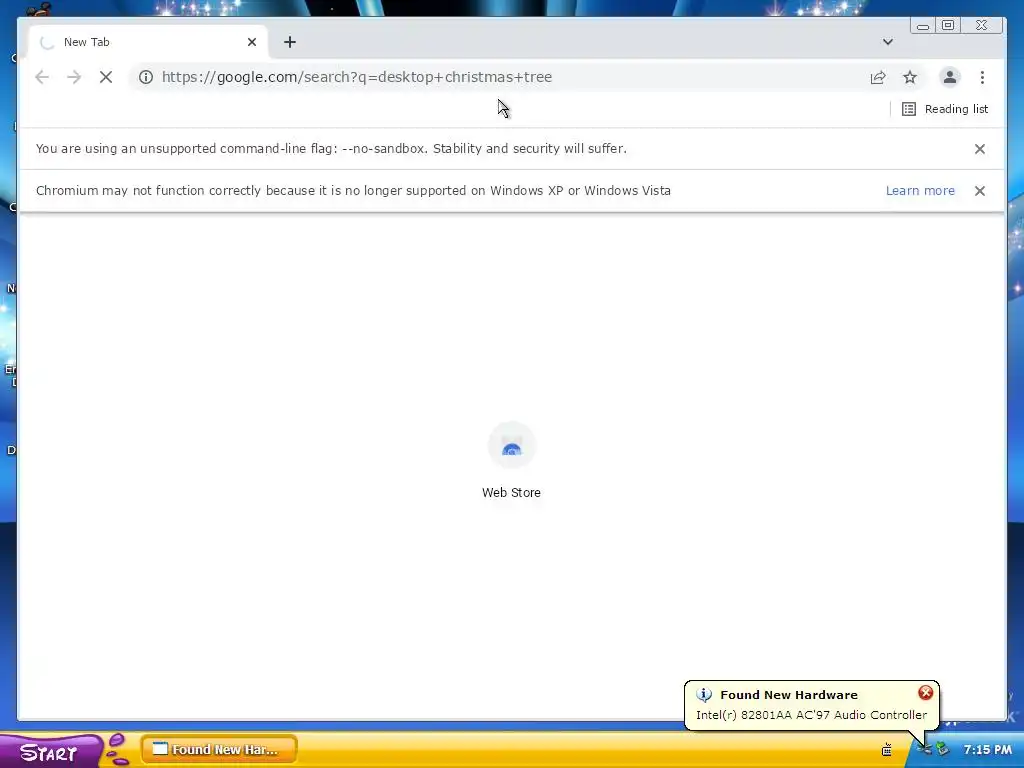Image resolution: width=1024 pixels, height=768 pixels.
Task: Click the info icon in hardware balloon
Action: (x=704, y=695)
